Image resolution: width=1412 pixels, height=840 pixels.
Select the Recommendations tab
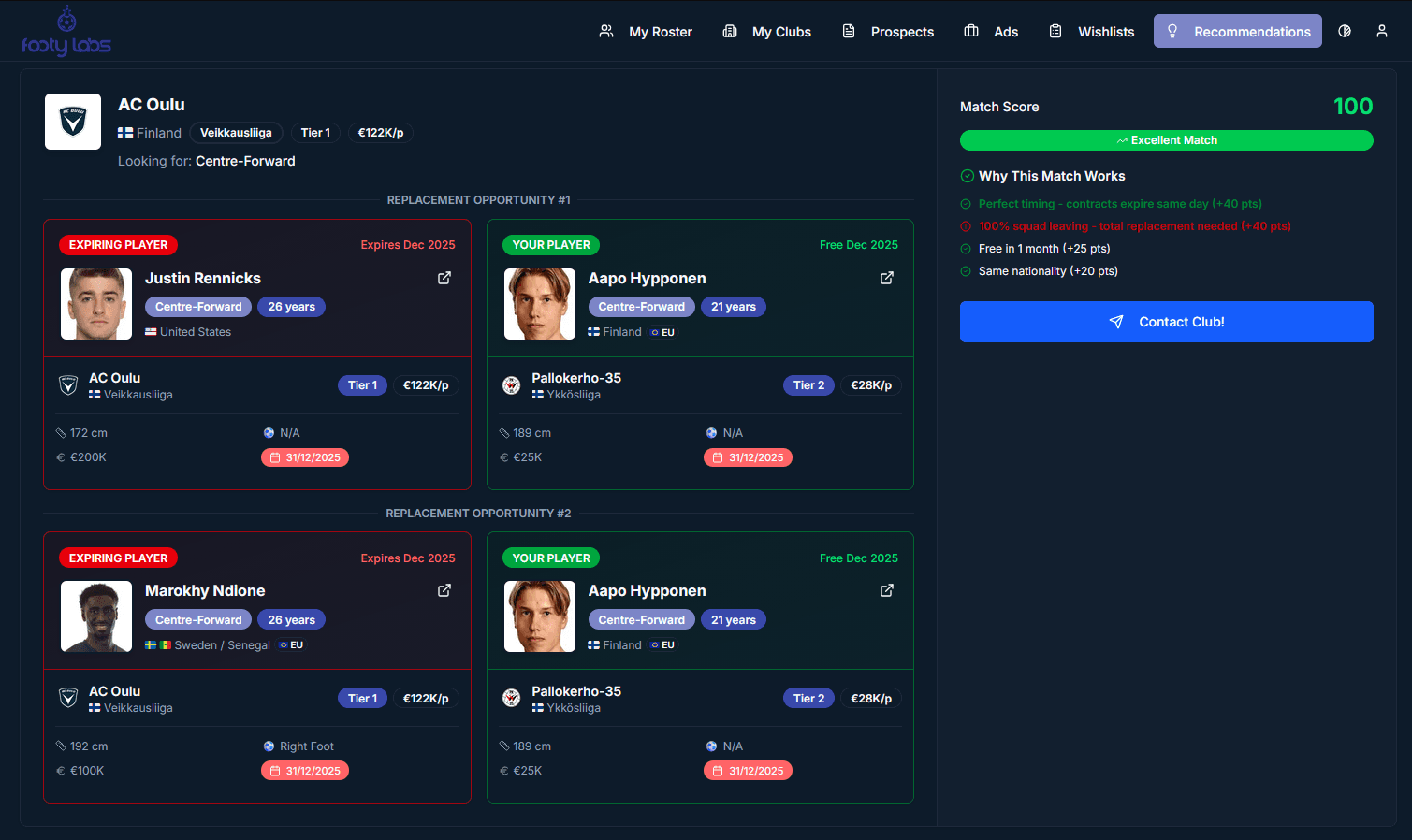click(x=1237, y=32)
